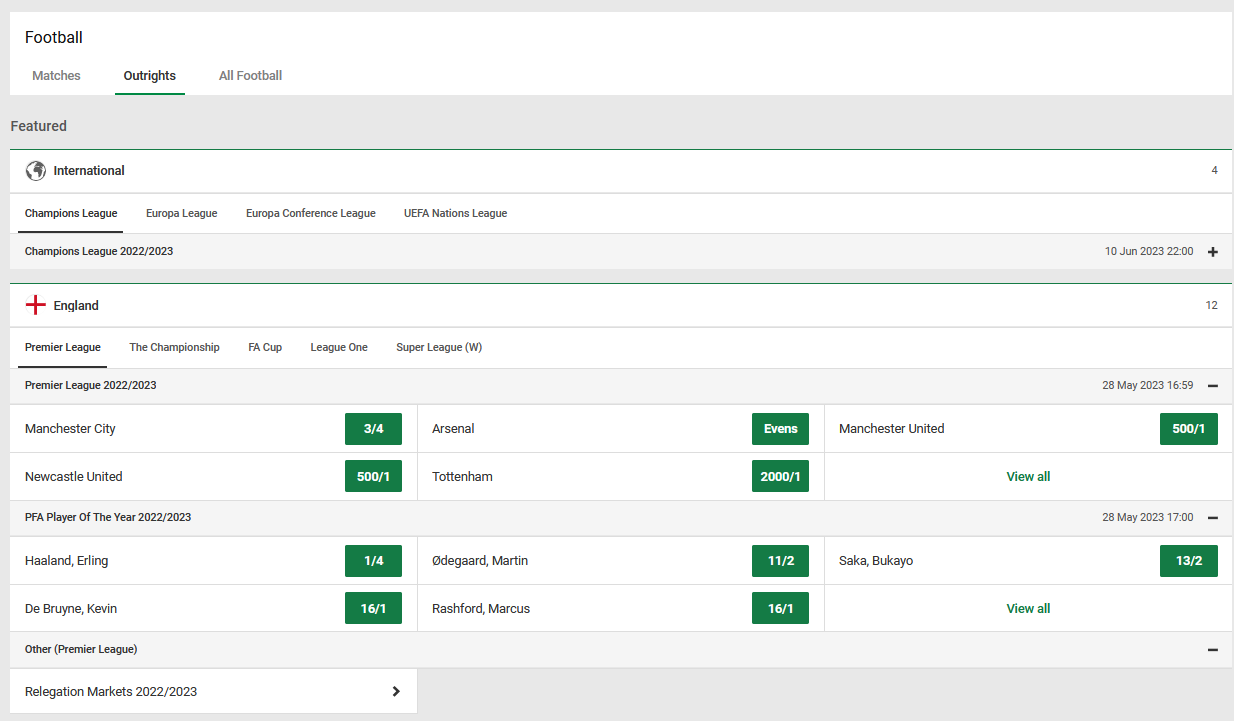Switch to the UEFA Nations League tab
Image resolution: width=1234 pixels, height=721 pixels.
(x=456, y=213)
